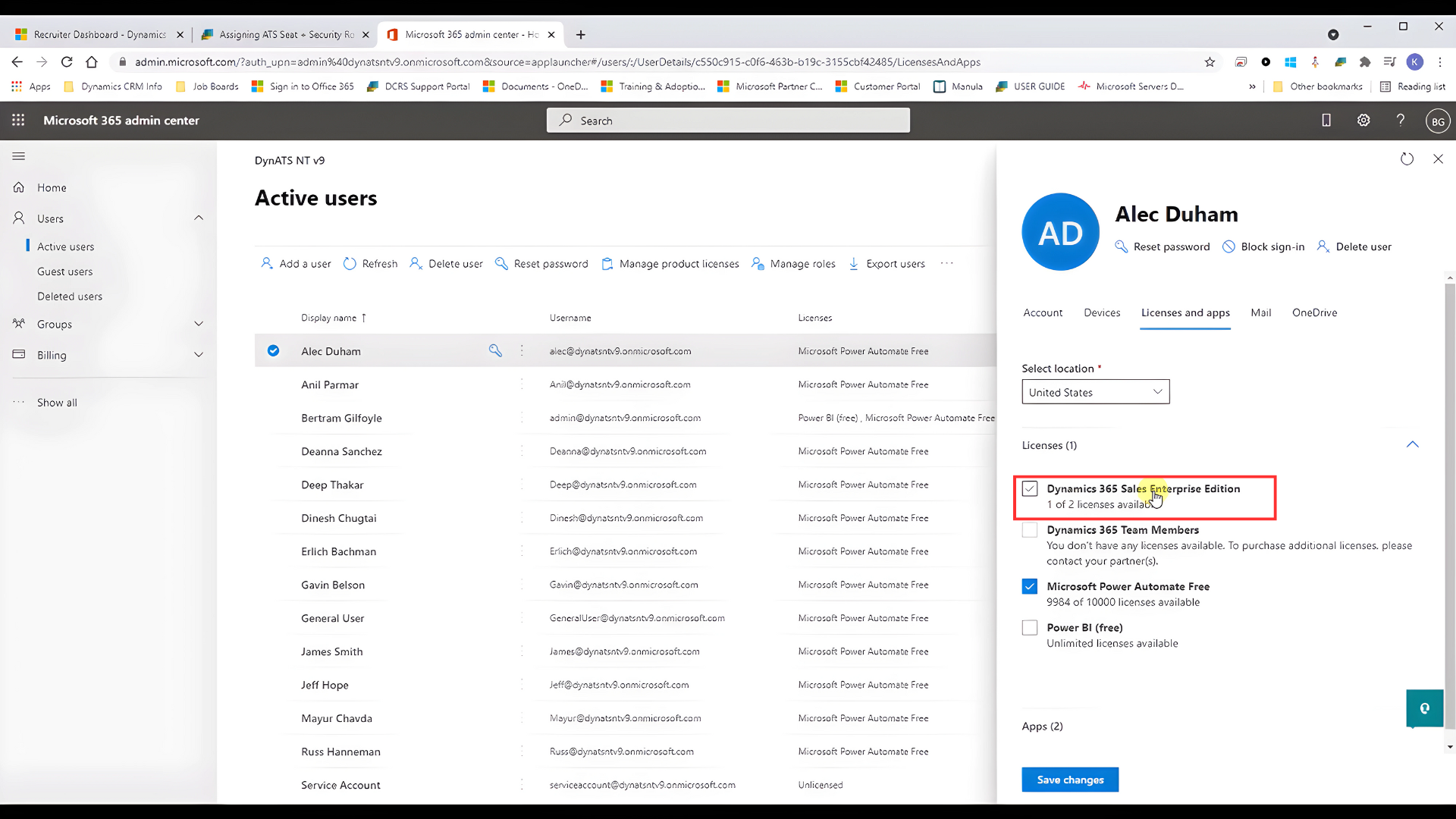
Task: Open the Reading list
Action: click(1412, 86)
